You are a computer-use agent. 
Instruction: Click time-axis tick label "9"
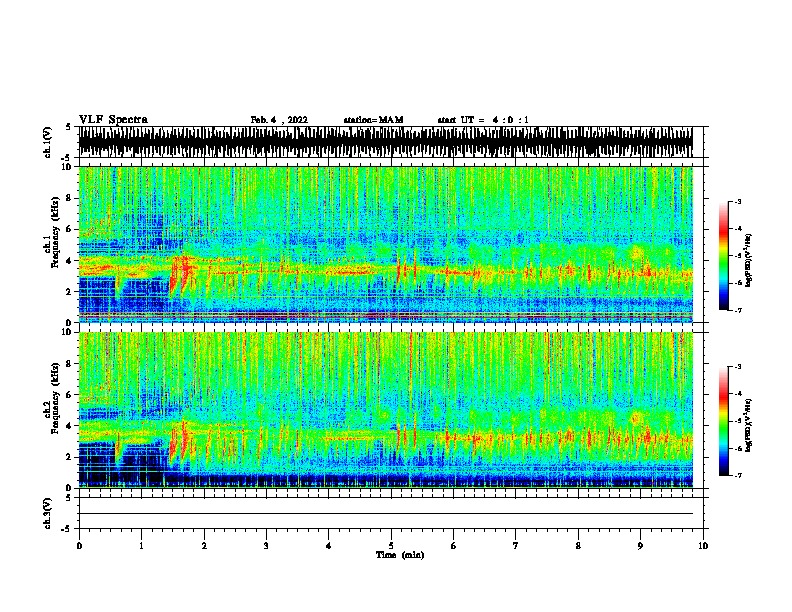(640, 546)
